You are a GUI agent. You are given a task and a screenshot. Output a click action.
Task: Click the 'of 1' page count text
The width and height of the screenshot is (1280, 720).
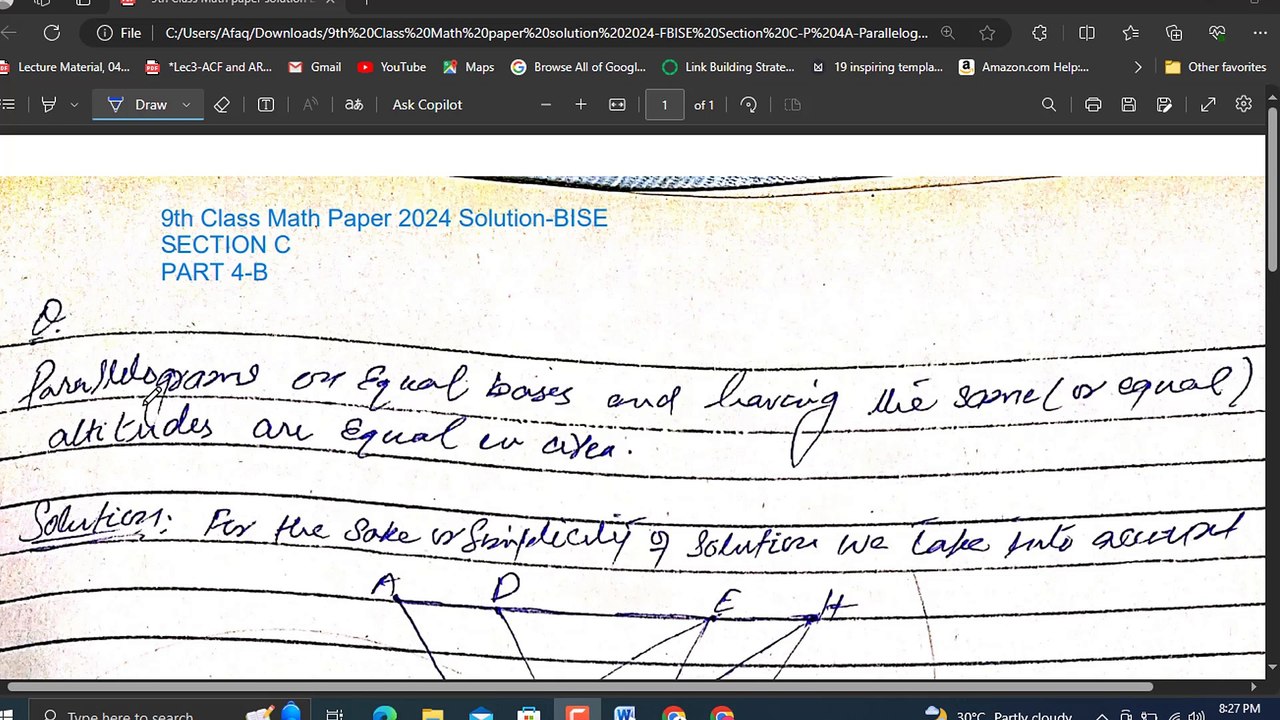(704, 104)
